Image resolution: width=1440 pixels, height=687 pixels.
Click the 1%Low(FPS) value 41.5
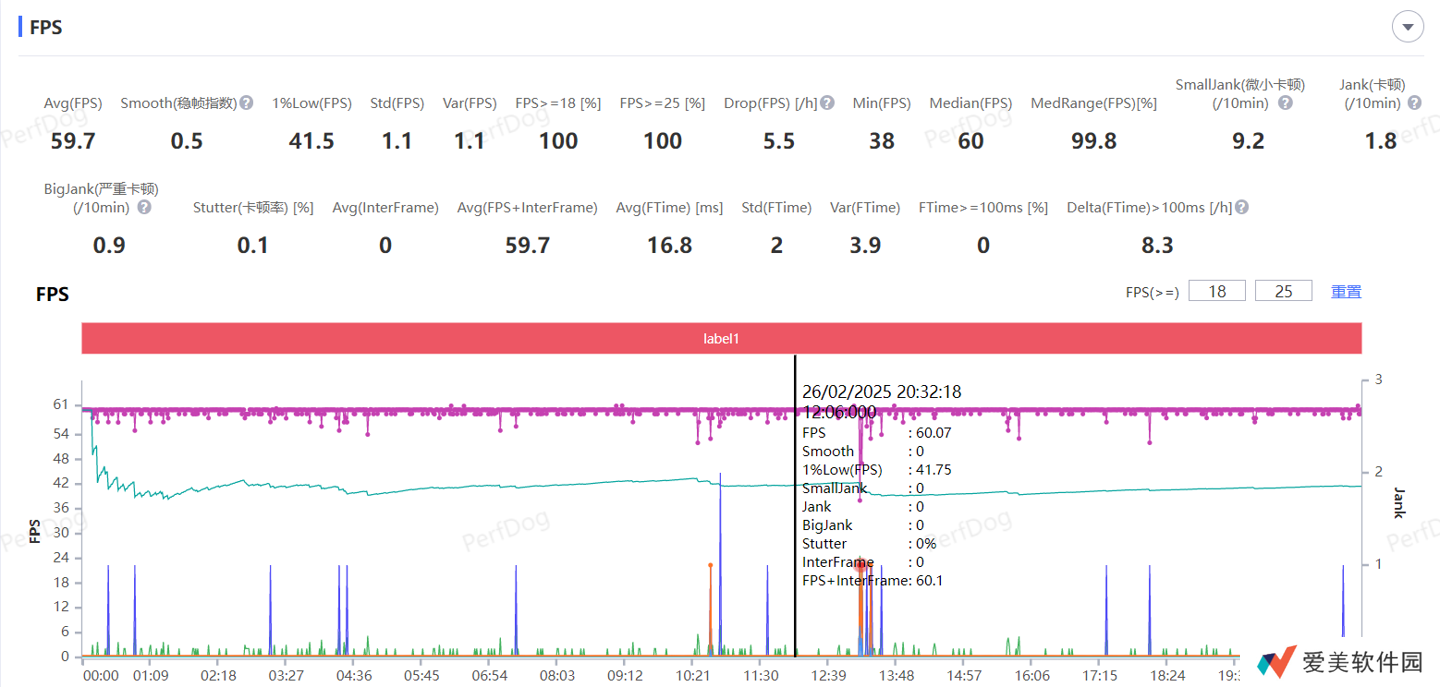coord(311,141)
